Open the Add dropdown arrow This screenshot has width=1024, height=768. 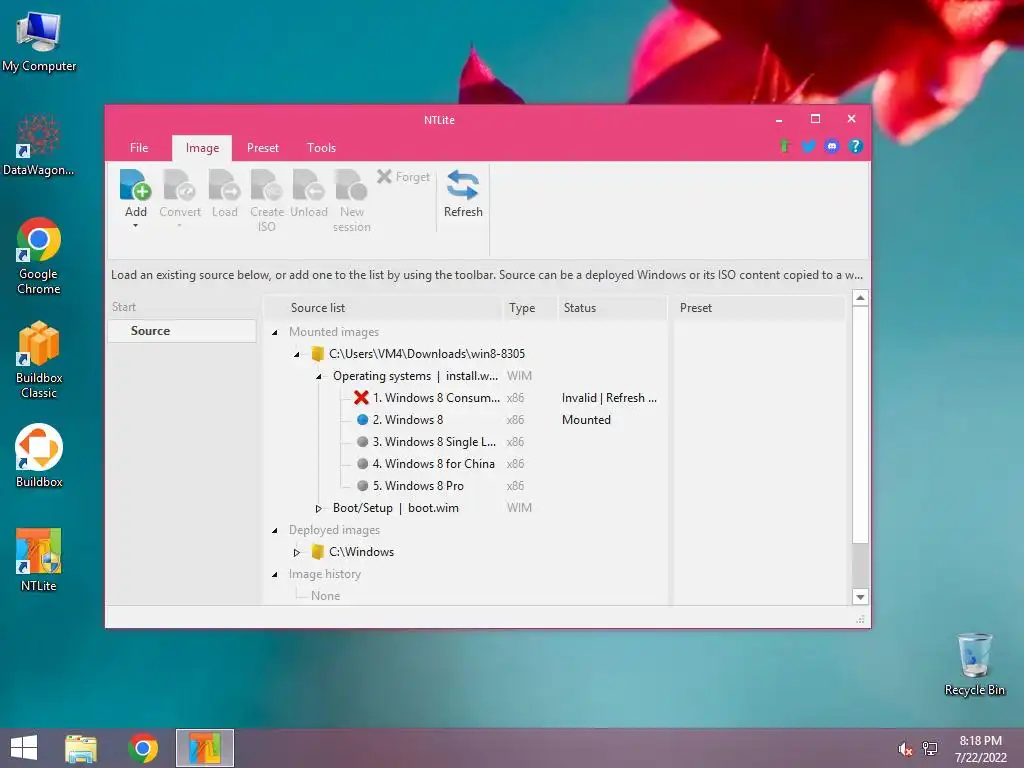[x=135, y=226]
